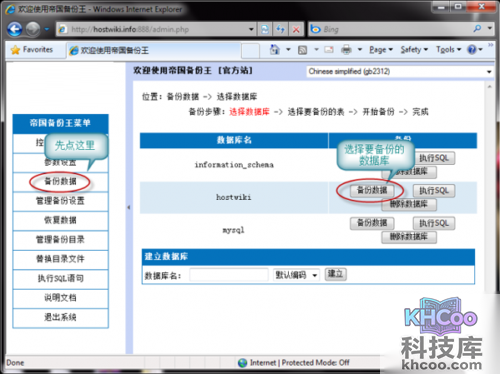Collapse the left frame with the arrow handle
Viewport: 500px width, 374px height.
(129, 207)
